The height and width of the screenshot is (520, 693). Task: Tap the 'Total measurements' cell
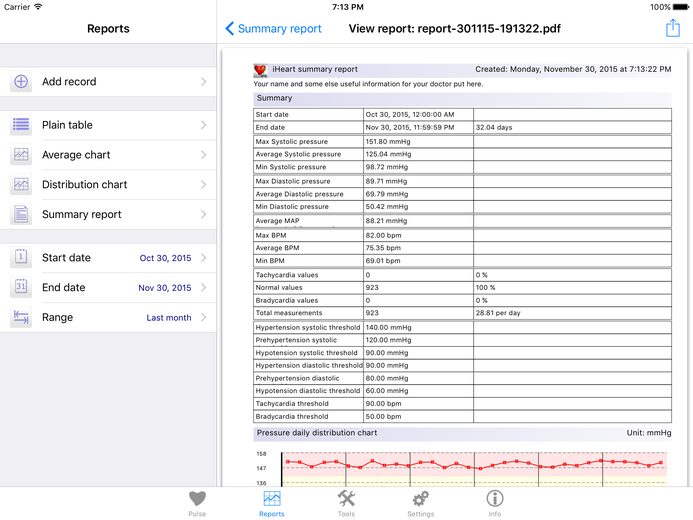tap(308, 313)
